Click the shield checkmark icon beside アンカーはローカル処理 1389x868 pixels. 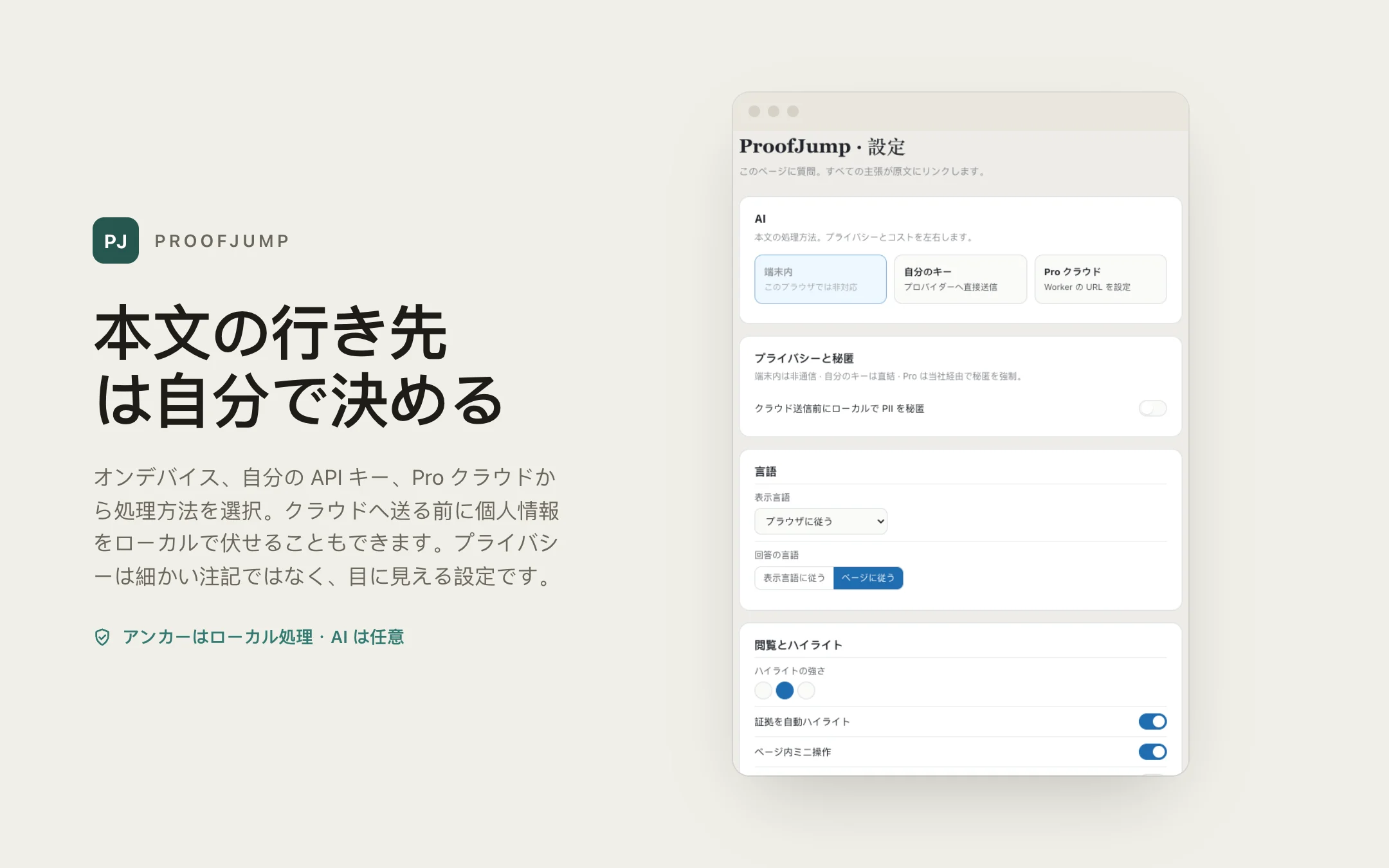click(x=102, y=637)
